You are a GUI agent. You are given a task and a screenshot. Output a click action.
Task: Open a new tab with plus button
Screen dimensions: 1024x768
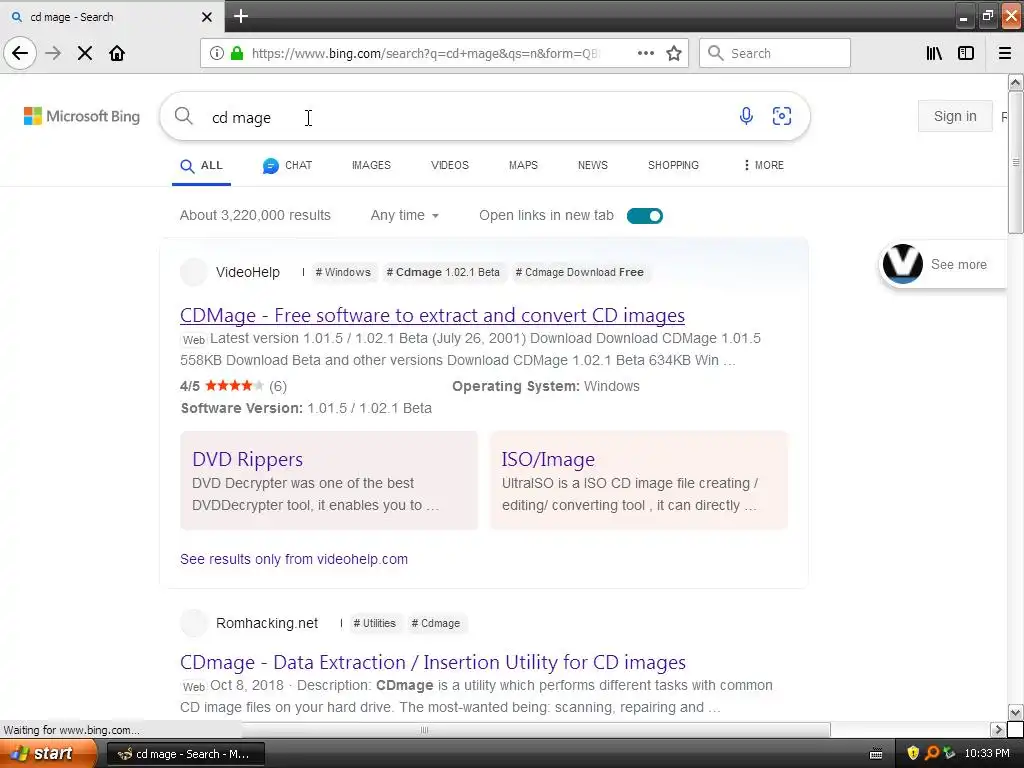(x=241, y=16)
